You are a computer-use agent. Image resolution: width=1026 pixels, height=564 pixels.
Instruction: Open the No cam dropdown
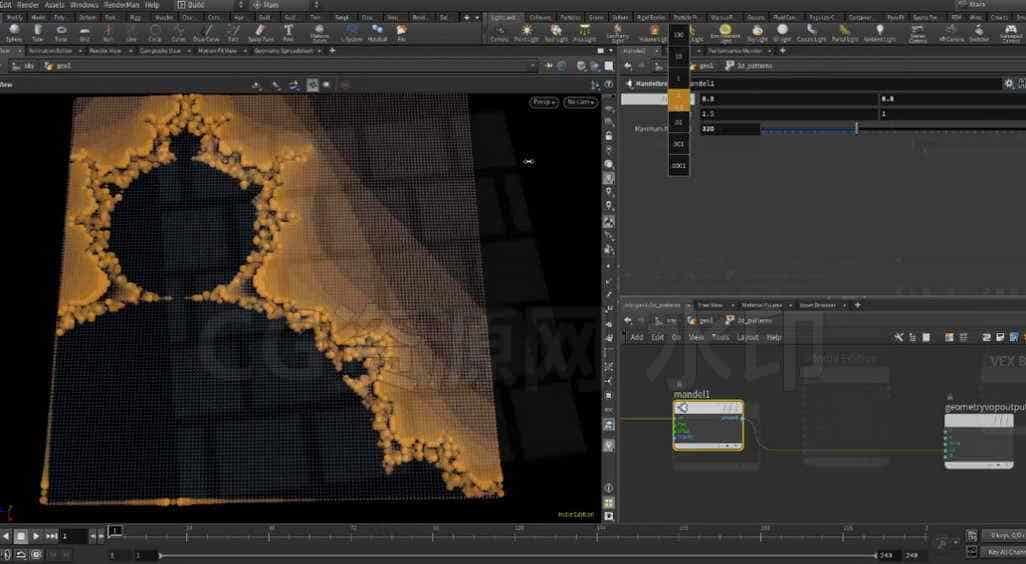[580, 102]
